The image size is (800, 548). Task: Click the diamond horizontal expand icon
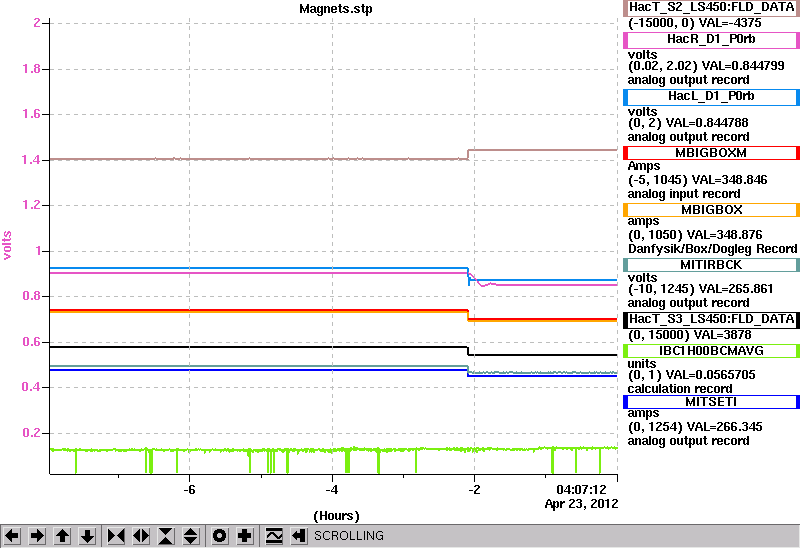pos(141,536)
